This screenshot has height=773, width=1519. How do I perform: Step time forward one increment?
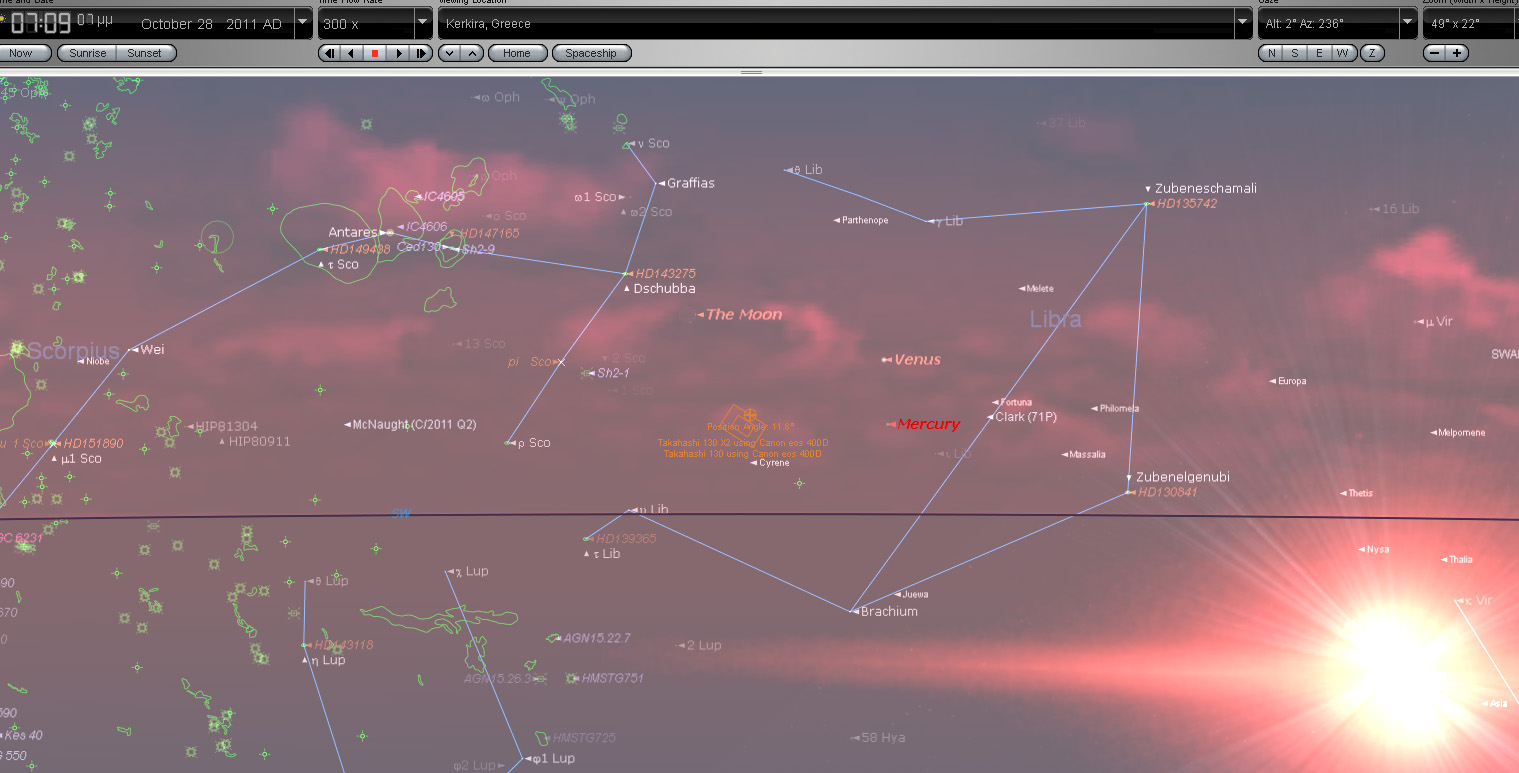422,53
